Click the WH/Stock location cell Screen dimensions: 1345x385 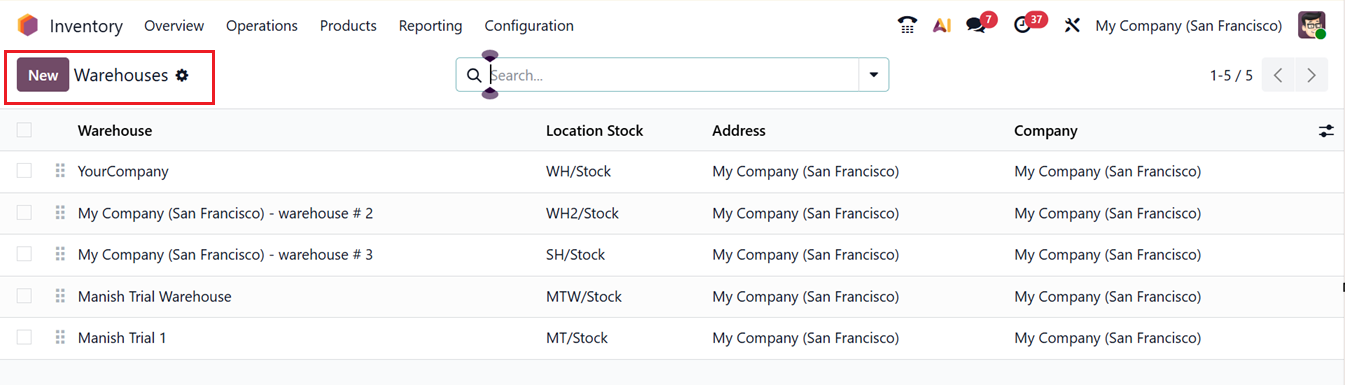click(578, 171)
